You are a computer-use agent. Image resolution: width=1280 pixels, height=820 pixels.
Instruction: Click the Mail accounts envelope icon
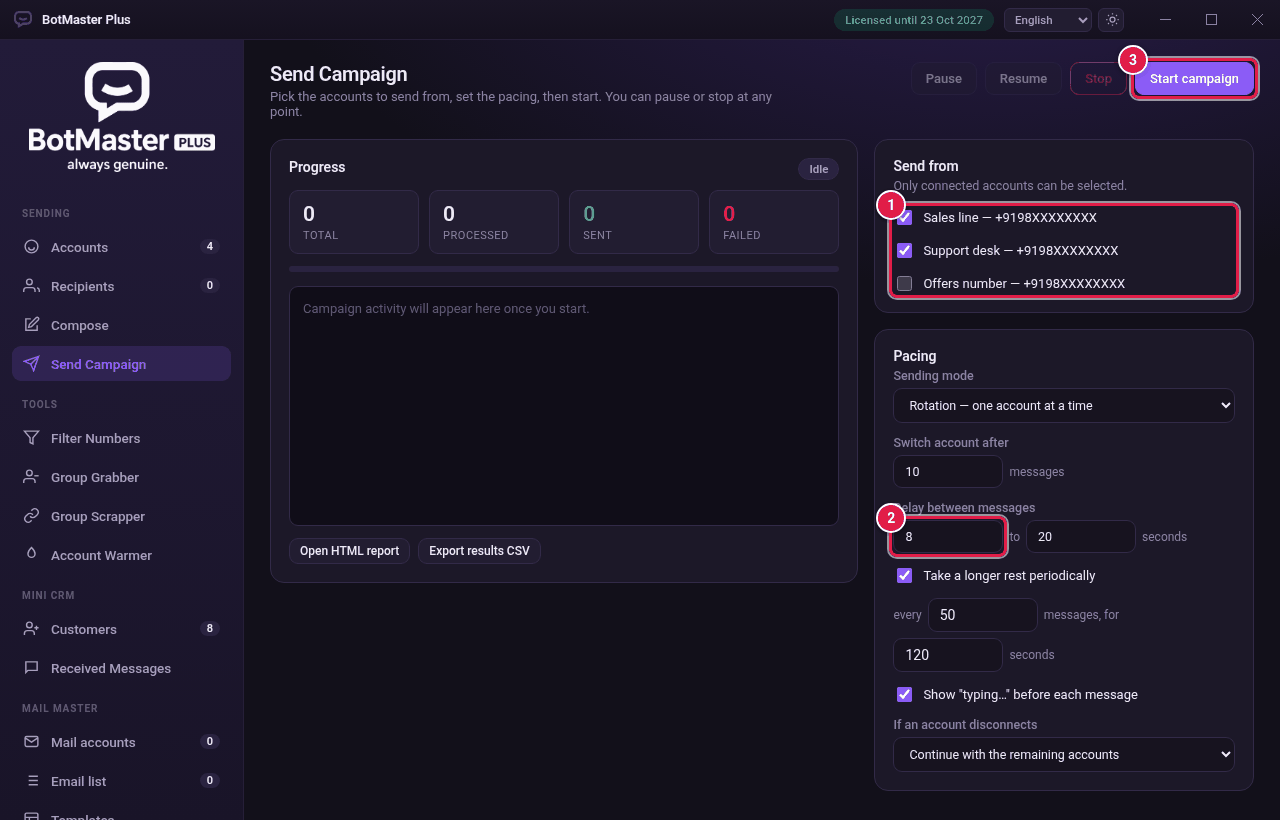tap(32, 742)
